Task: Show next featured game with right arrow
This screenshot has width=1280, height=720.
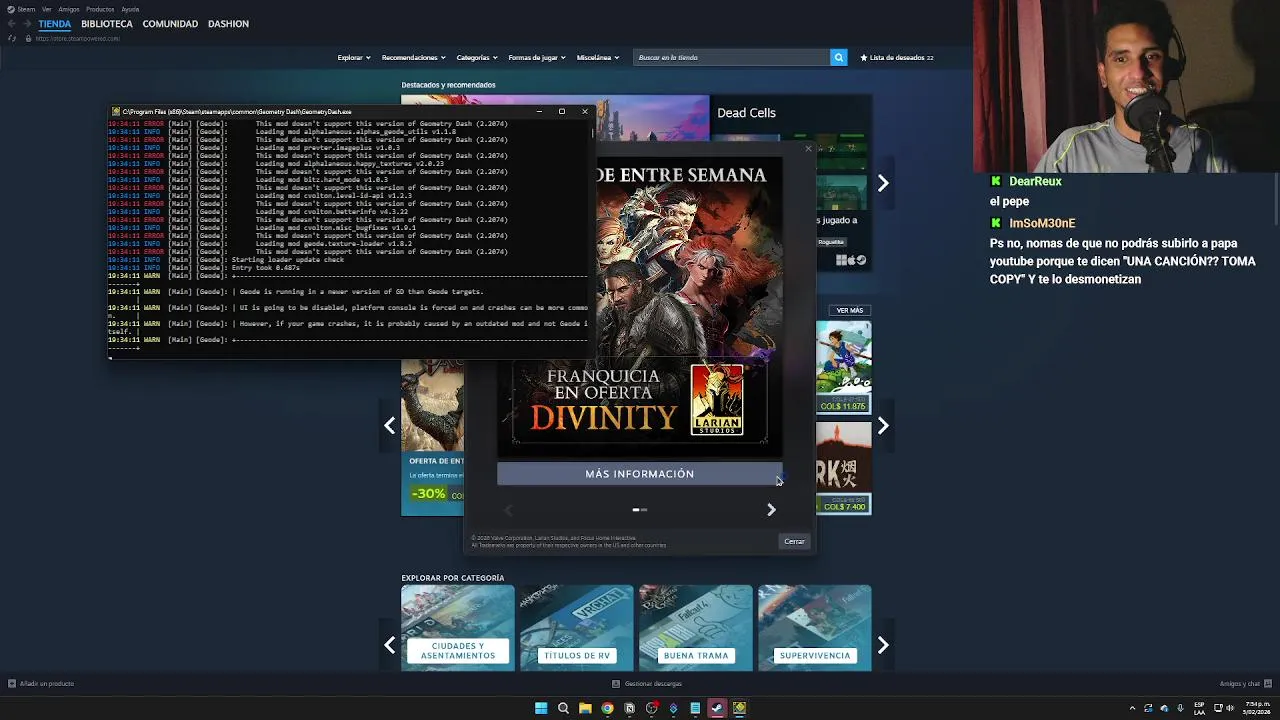Action: coord(883,183)
